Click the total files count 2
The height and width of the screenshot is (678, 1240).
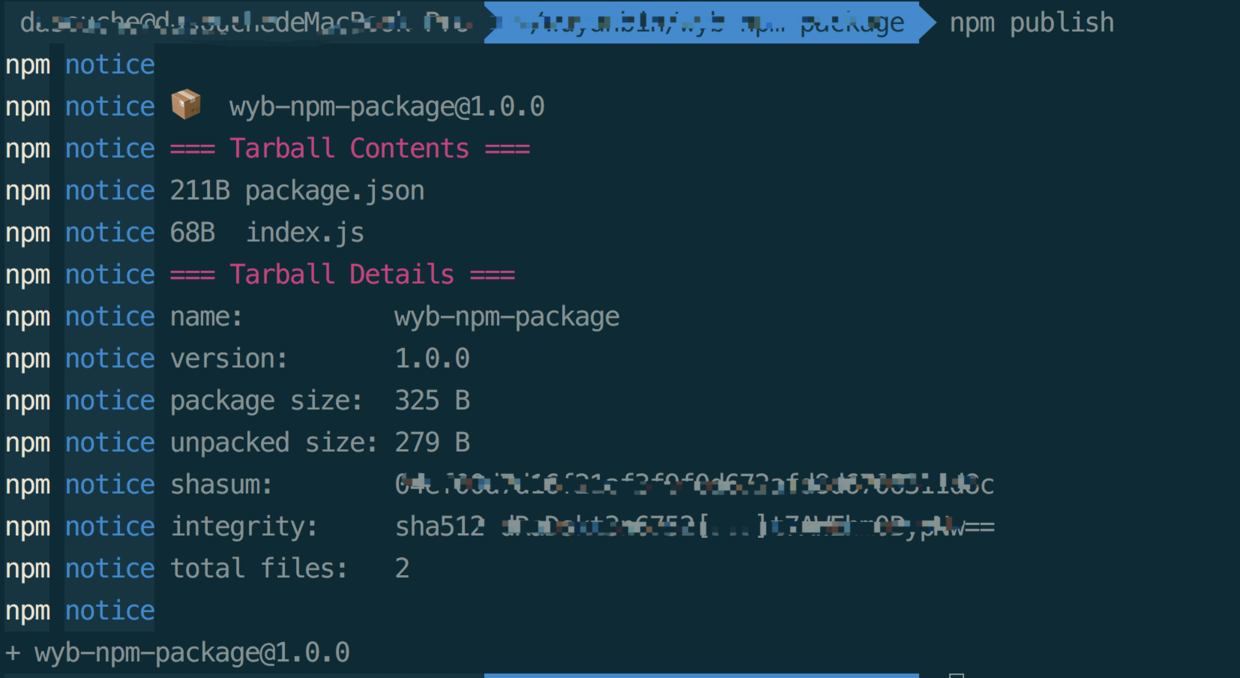click(402, 569)
